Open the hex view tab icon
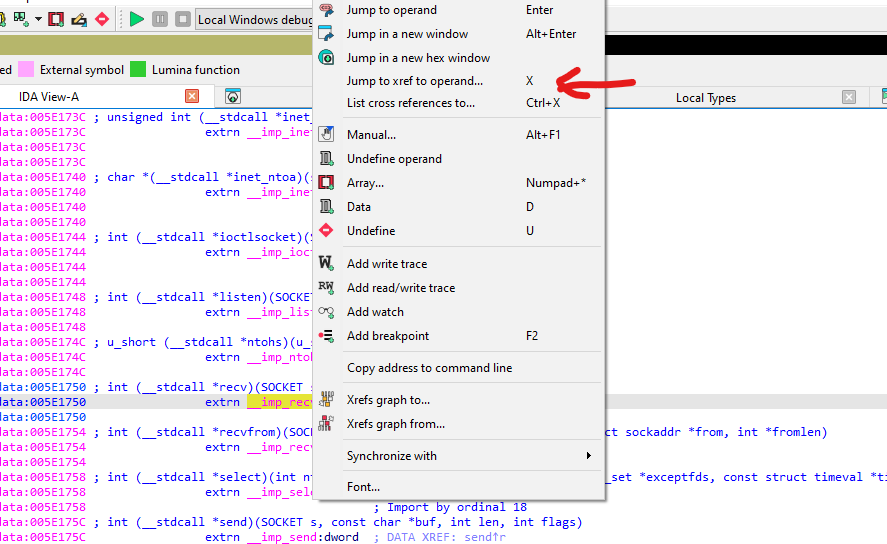This screenshot has height=544, width=887. 232,97
